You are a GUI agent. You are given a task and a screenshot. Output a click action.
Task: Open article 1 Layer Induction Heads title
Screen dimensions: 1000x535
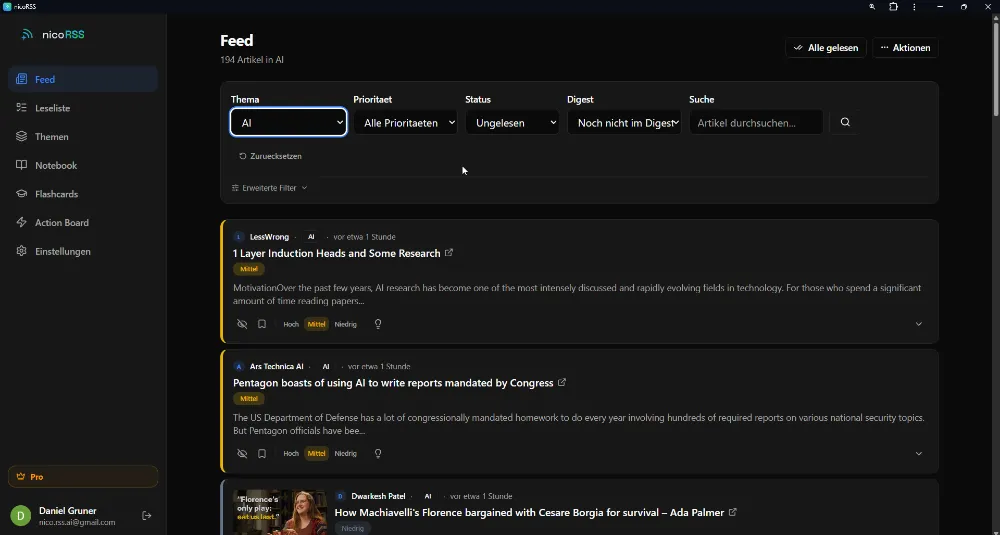[337, 253]
